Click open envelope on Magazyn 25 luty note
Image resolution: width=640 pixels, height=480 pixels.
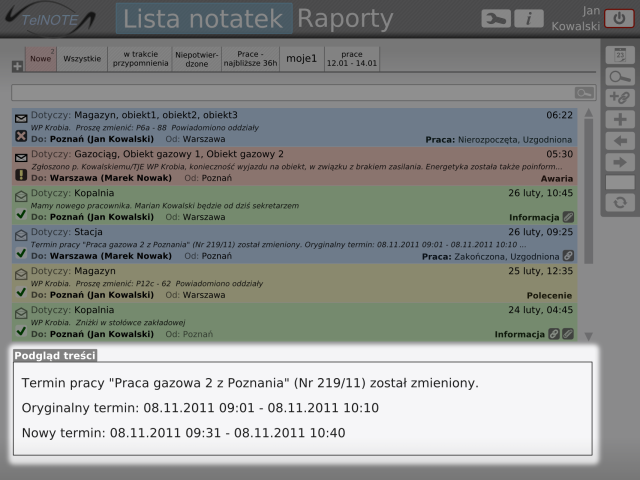pos(21,274)
